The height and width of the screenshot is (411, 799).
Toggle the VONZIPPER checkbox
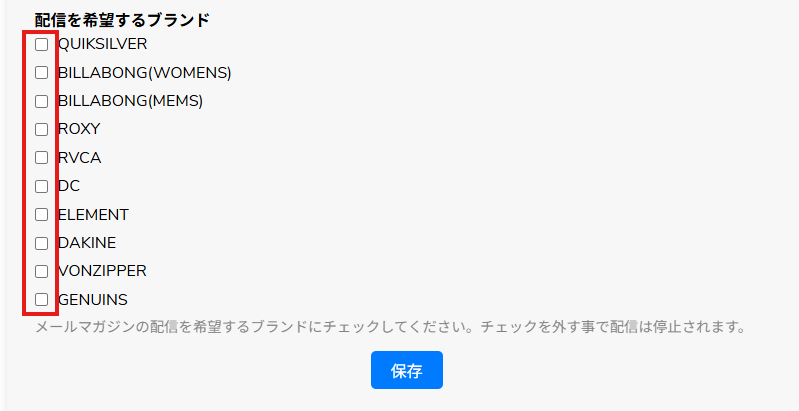[41, 271]
